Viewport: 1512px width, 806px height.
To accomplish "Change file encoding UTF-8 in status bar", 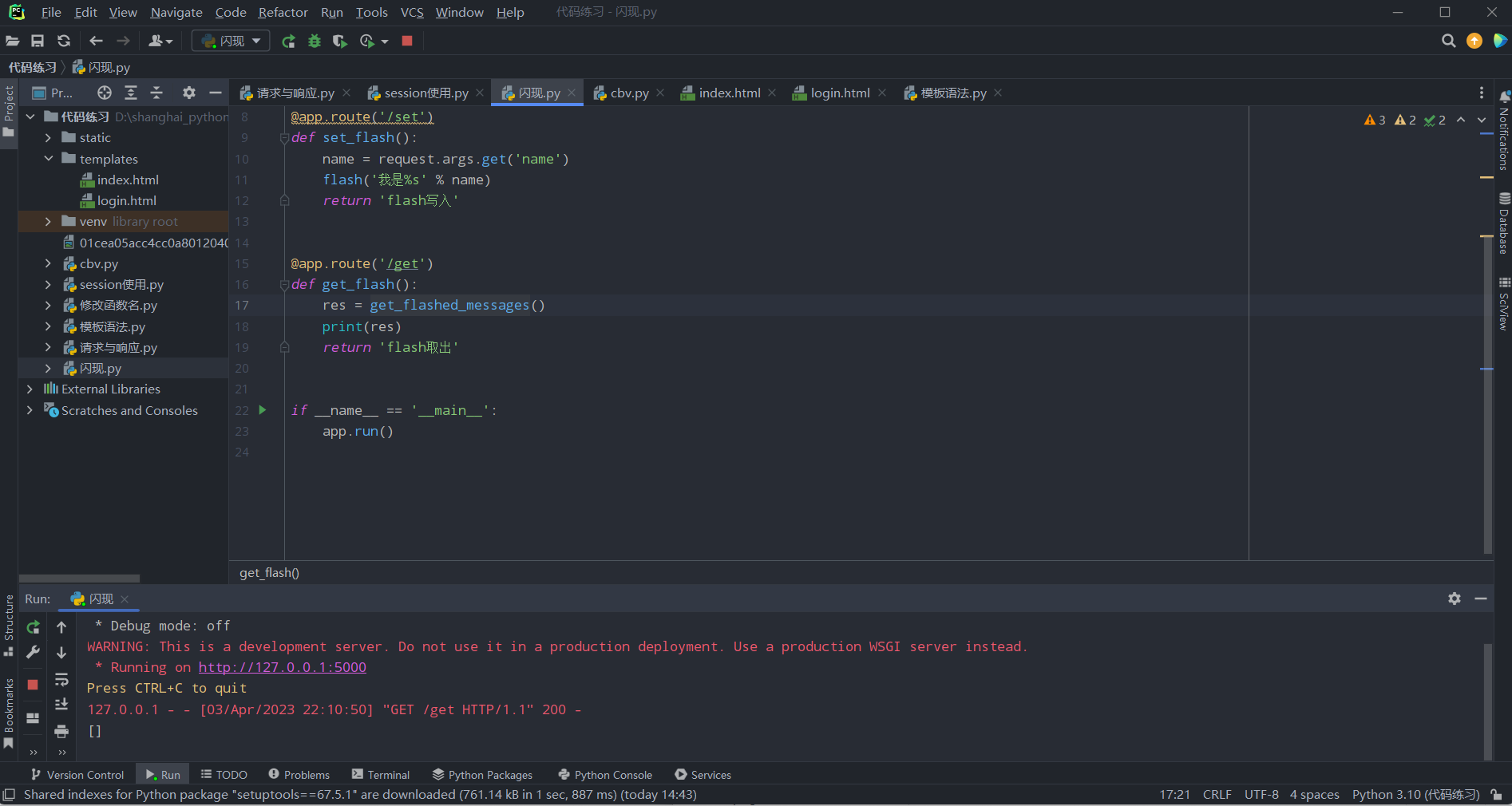I will coord(1261,795).
